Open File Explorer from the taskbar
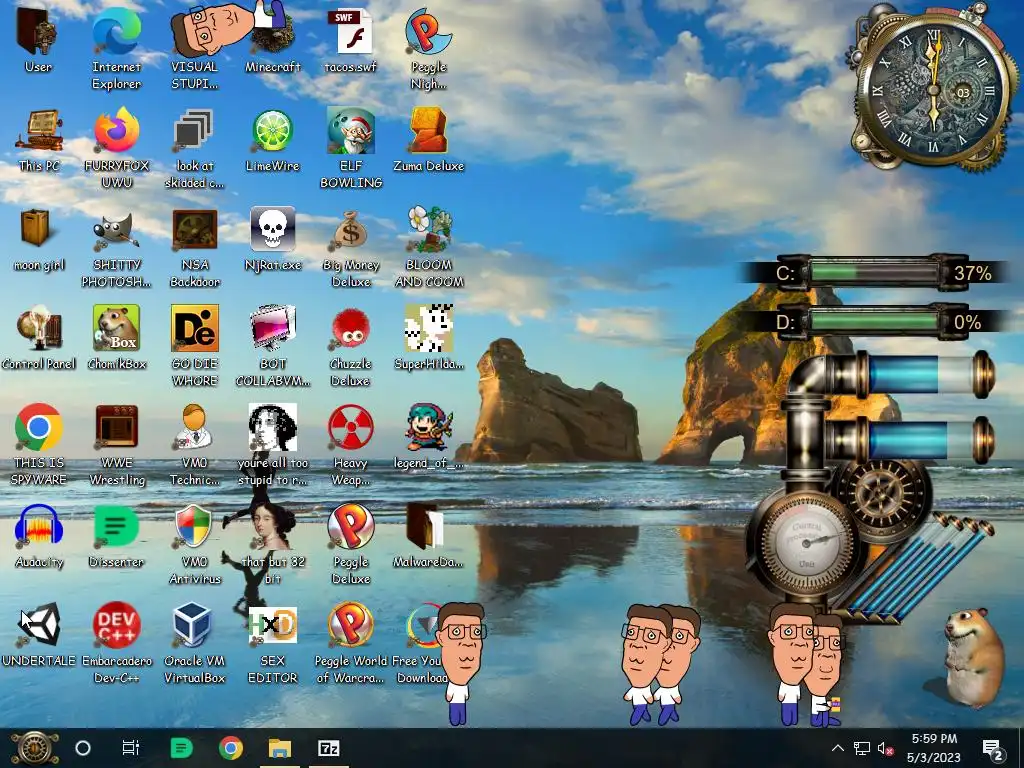 pos(280,748)
